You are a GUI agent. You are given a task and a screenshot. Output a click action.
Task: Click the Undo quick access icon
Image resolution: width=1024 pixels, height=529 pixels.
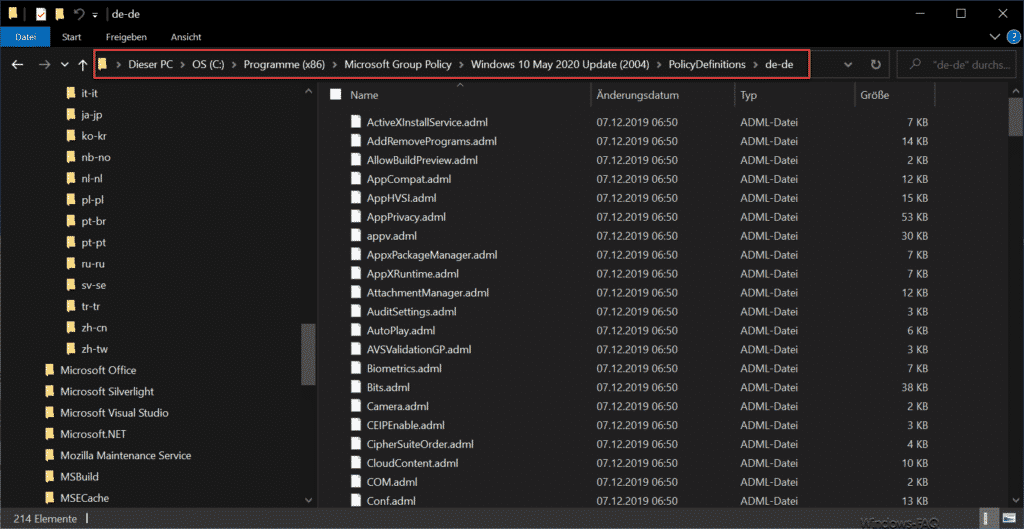point(78,14)
